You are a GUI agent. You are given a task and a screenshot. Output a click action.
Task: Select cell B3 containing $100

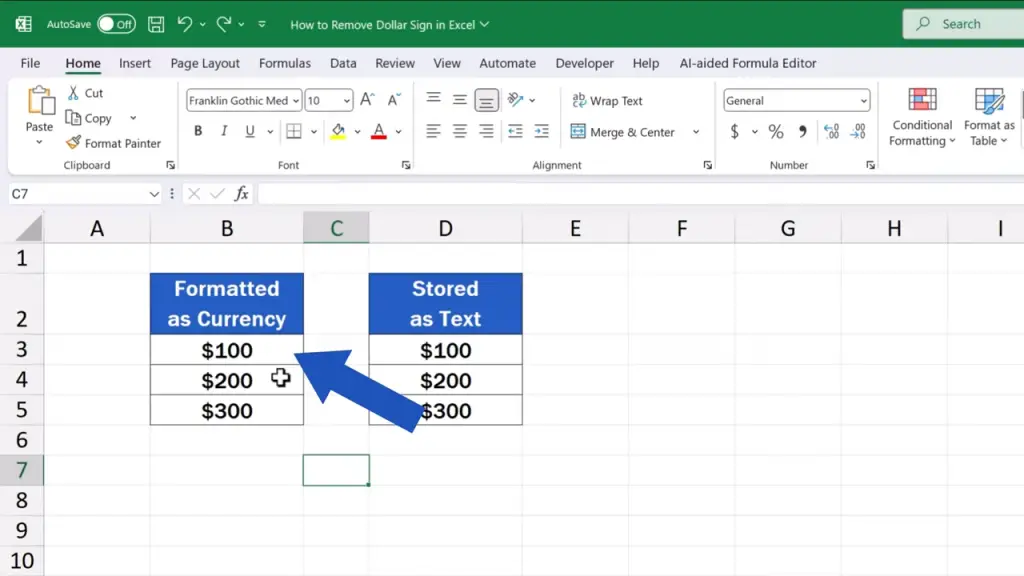coord(227,350)
